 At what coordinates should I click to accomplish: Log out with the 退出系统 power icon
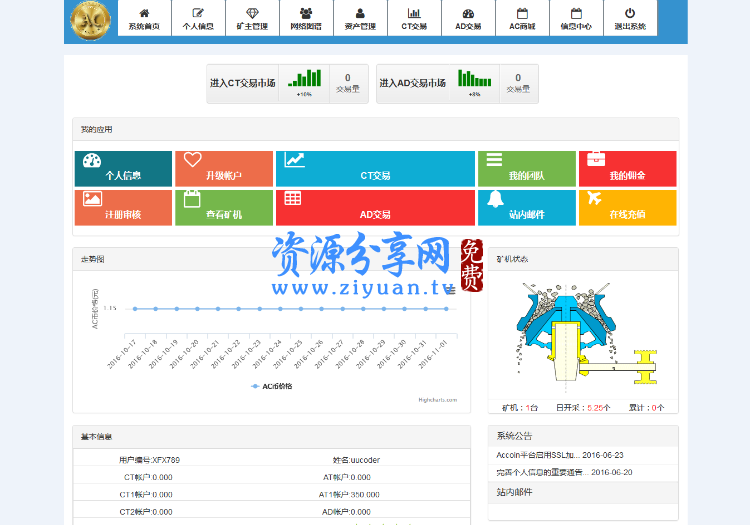click(630, 18)
